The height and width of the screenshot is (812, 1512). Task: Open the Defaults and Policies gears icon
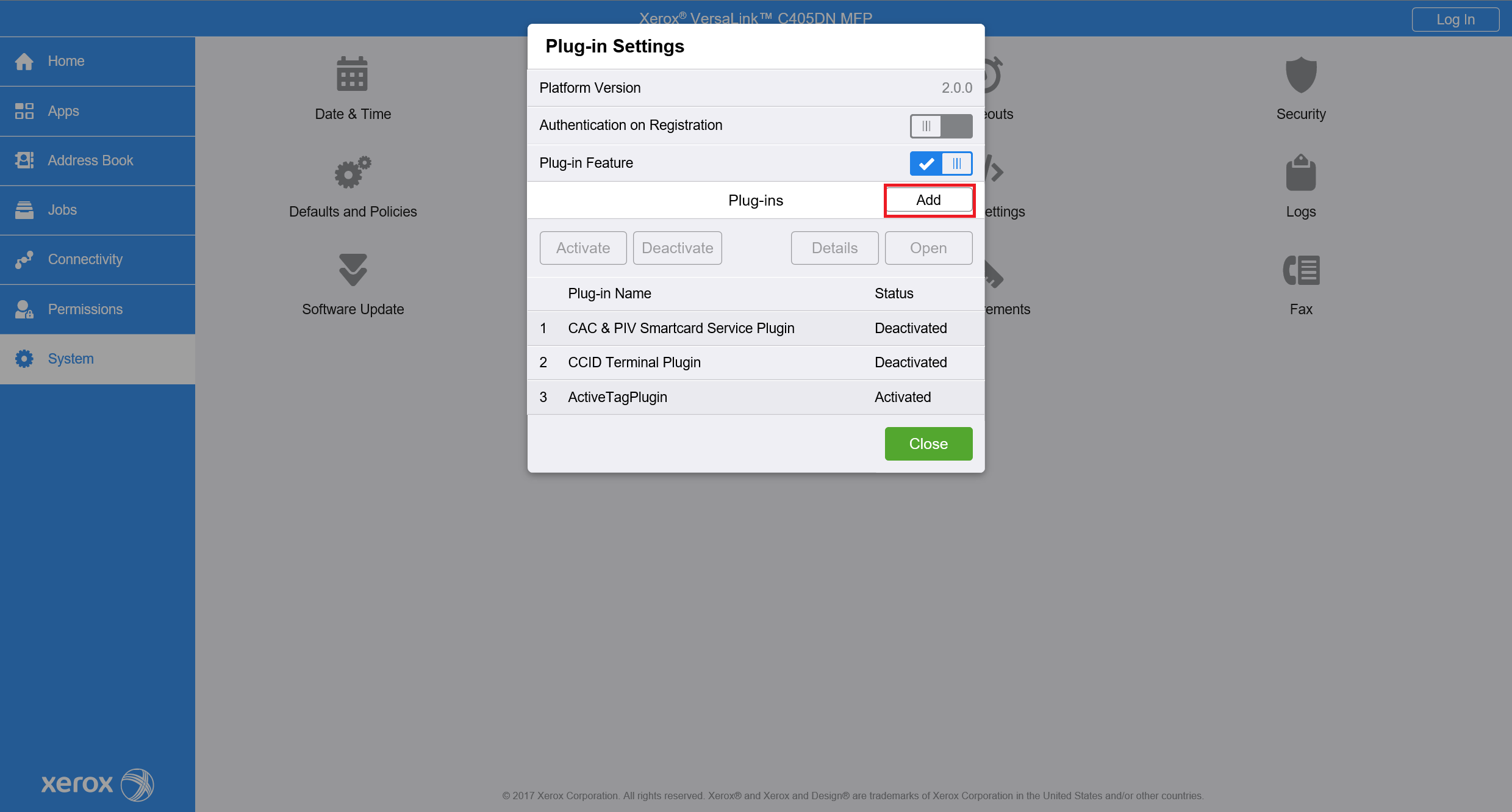pyautogui.click(x=352, y=172)
